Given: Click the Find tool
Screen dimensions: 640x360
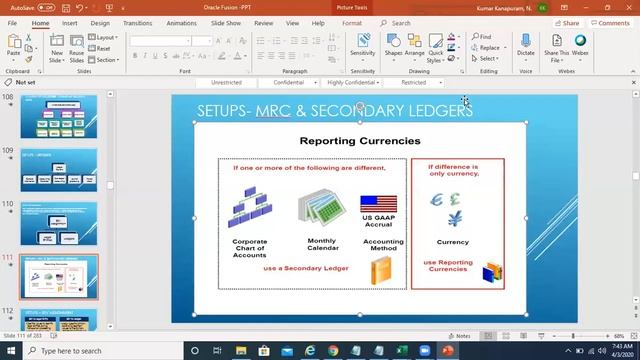Looking at the screenshot, I should (482, 37).
